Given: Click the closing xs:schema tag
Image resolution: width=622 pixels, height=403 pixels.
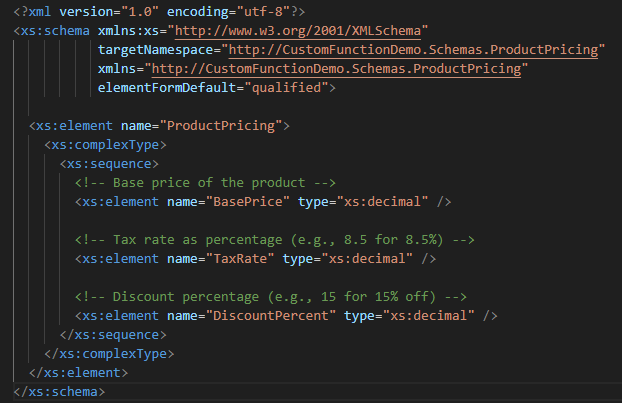Looking at the screenshot, I should click(58, 392).
